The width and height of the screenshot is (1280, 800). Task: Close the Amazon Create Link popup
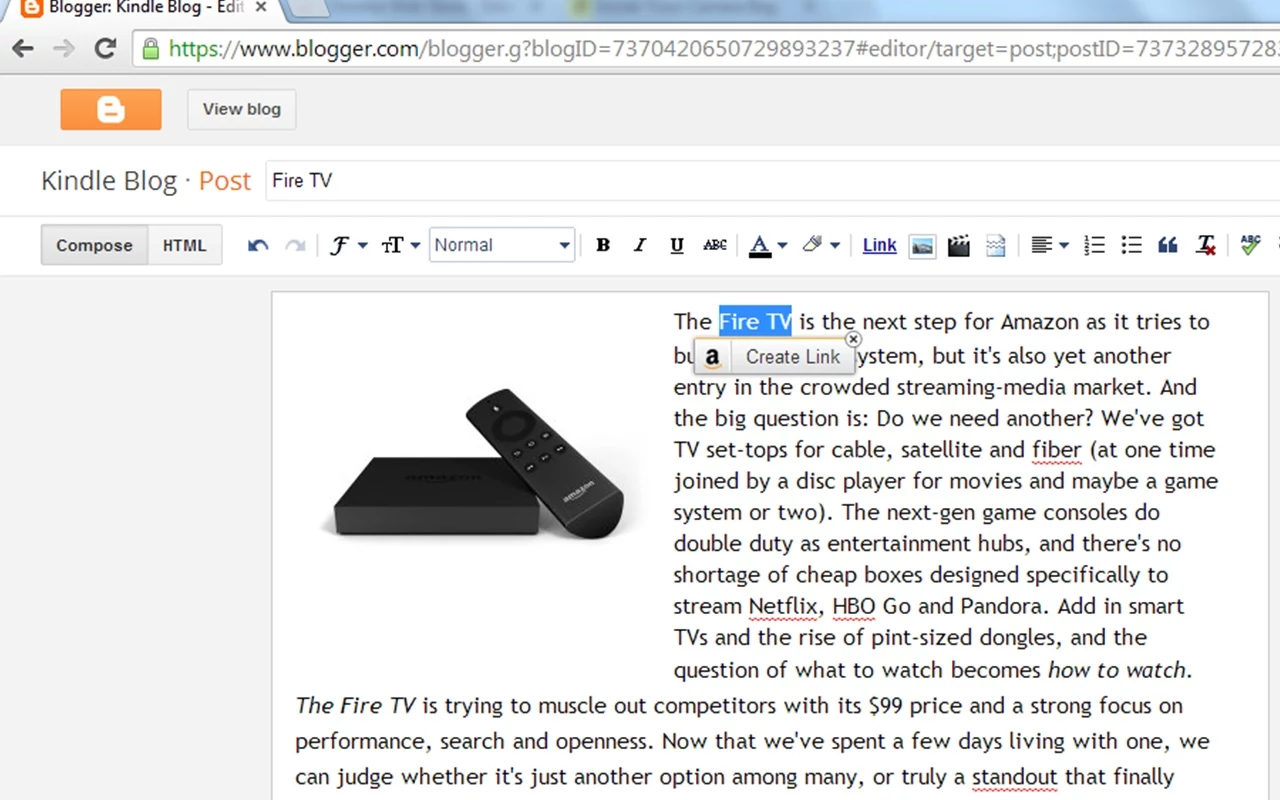853,339
